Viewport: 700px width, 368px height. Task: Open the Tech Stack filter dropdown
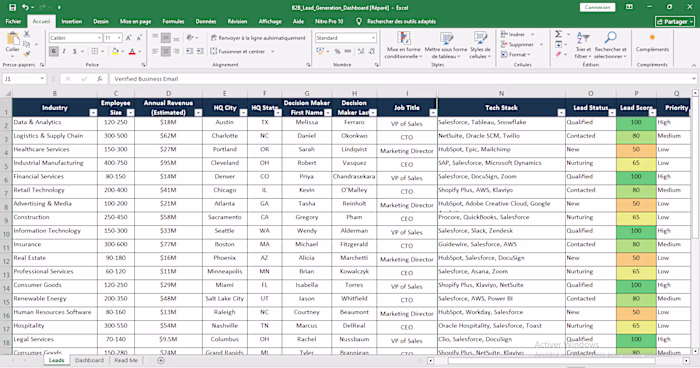(x=561, y=113)
